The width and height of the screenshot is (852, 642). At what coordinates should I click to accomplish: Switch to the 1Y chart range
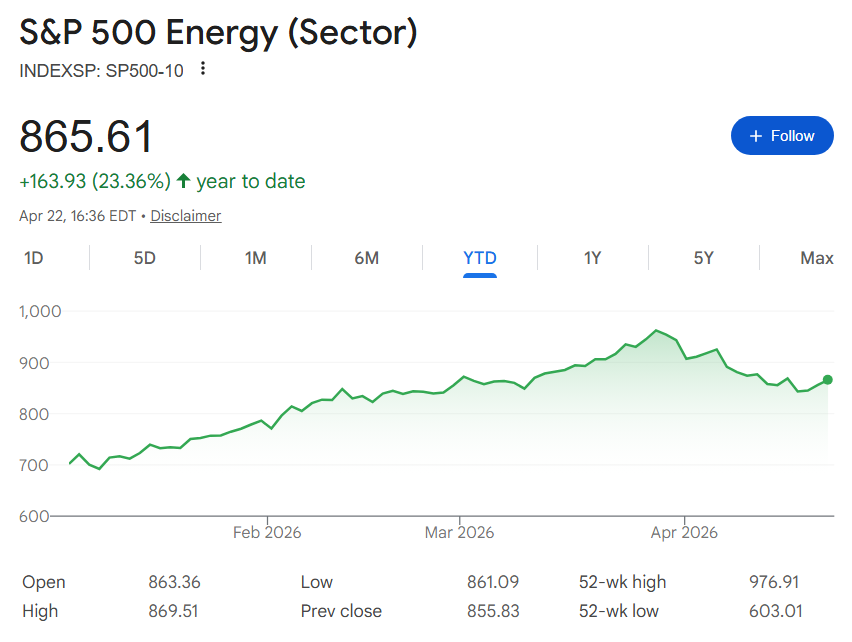[592, 257]
